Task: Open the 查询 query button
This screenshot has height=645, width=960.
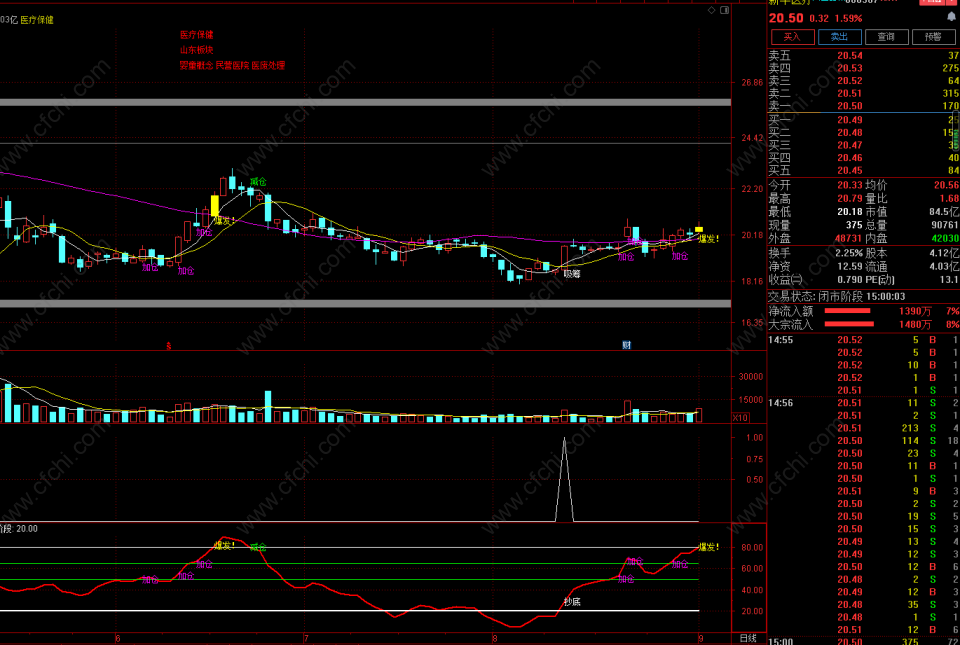Action: point(886,37)
